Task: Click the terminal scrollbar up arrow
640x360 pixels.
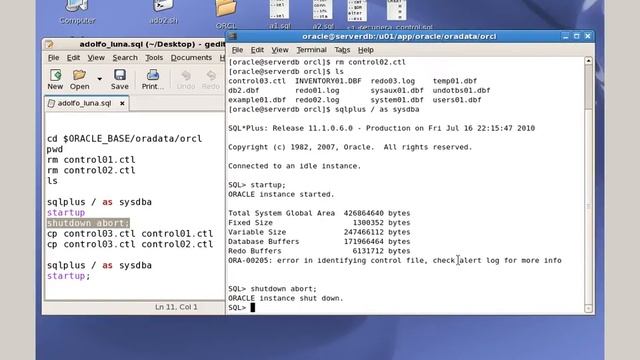Action: (588, 61)
